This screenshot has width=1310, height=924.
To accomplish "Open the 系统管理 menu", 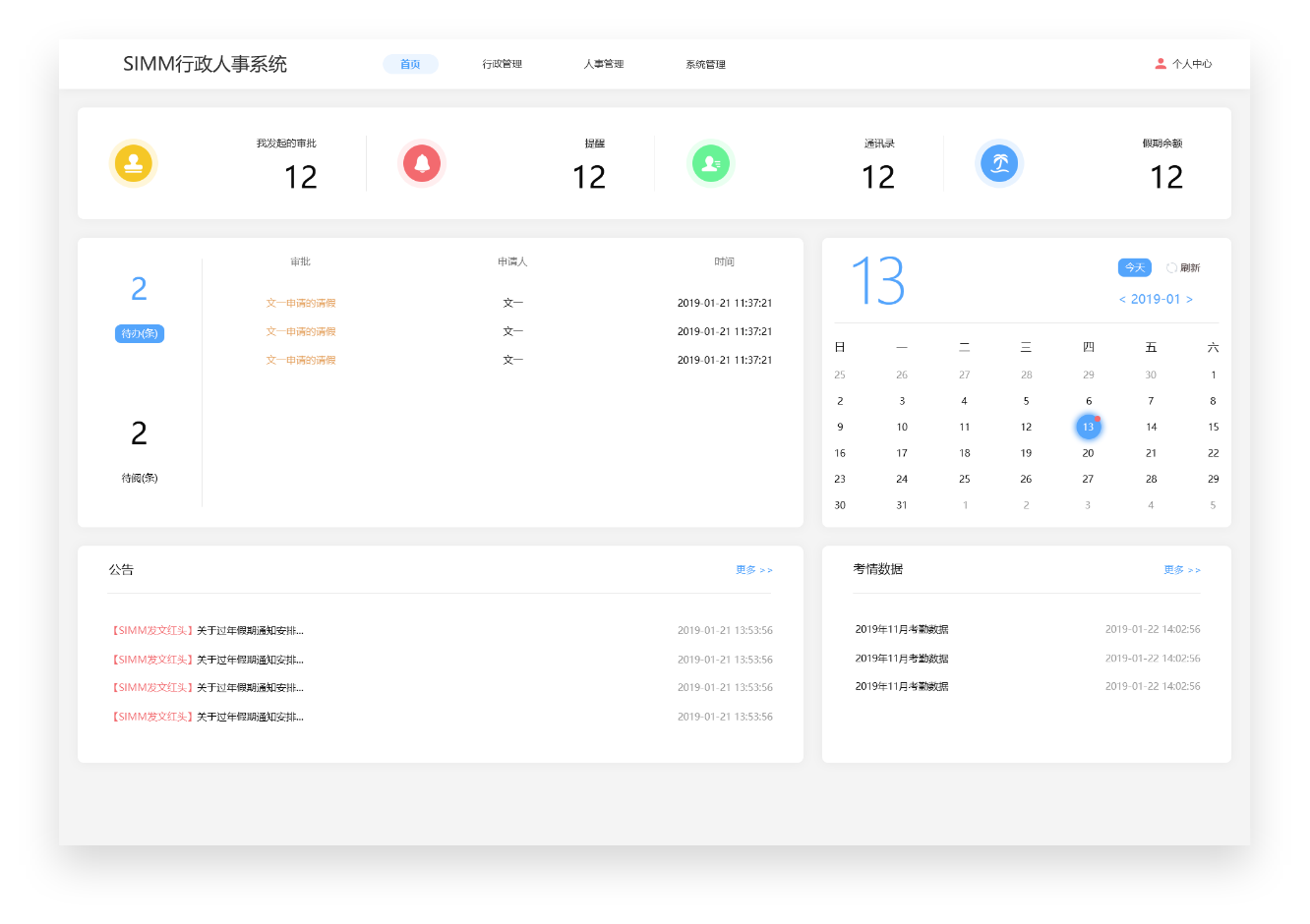I will coord(705,64).
